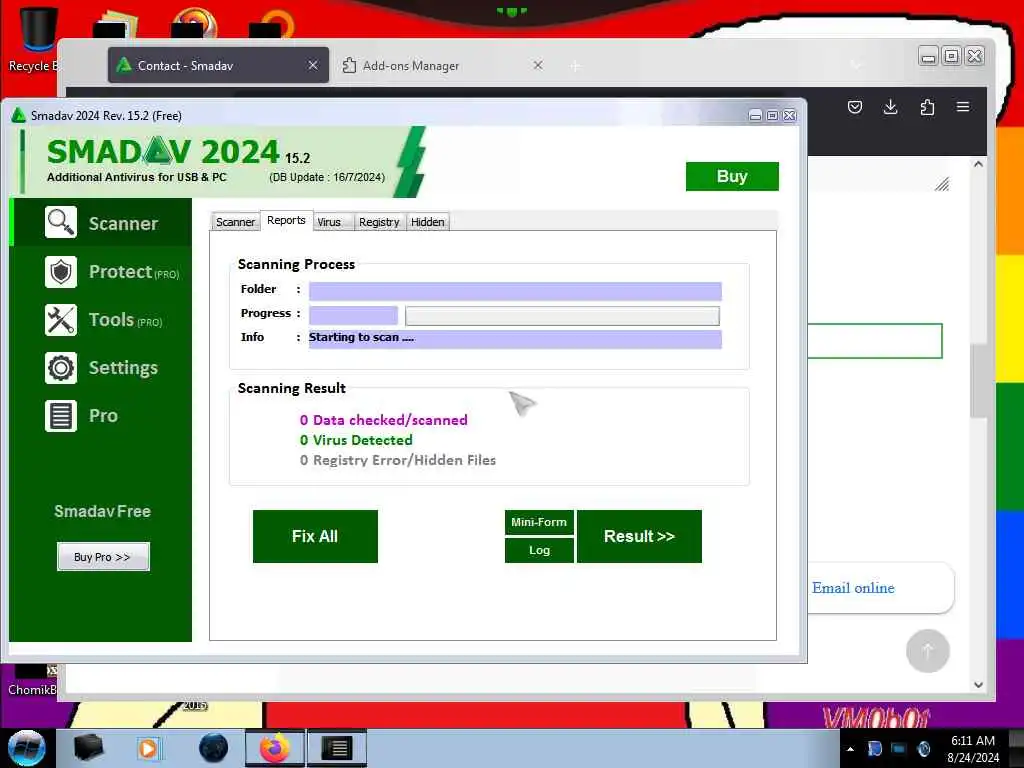
Task: Open media player taskbar icon
Action: tap(148, 748)
